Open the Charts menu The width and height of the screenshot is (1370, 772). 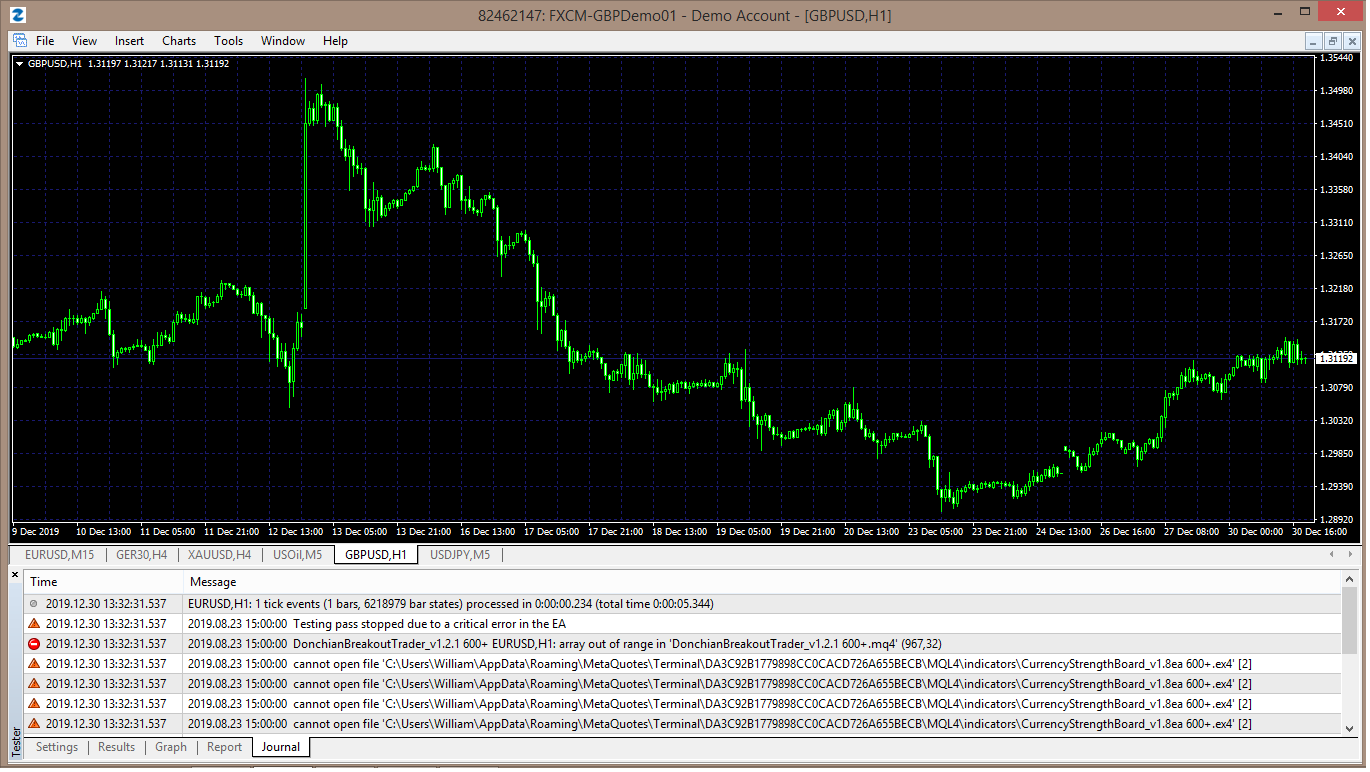179,41
